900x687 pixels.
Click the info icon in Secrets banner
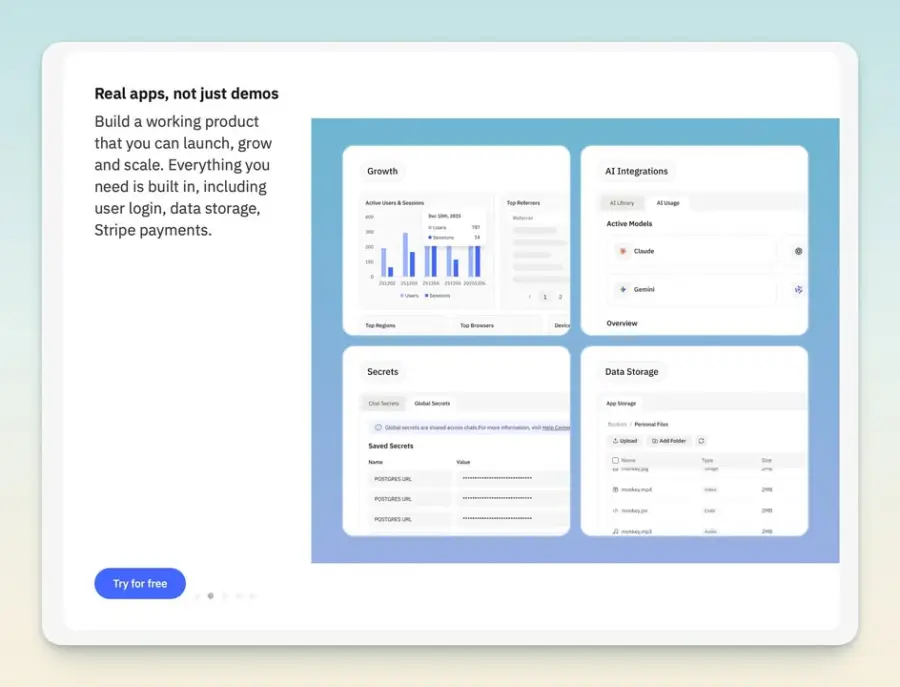coord(378,428)
